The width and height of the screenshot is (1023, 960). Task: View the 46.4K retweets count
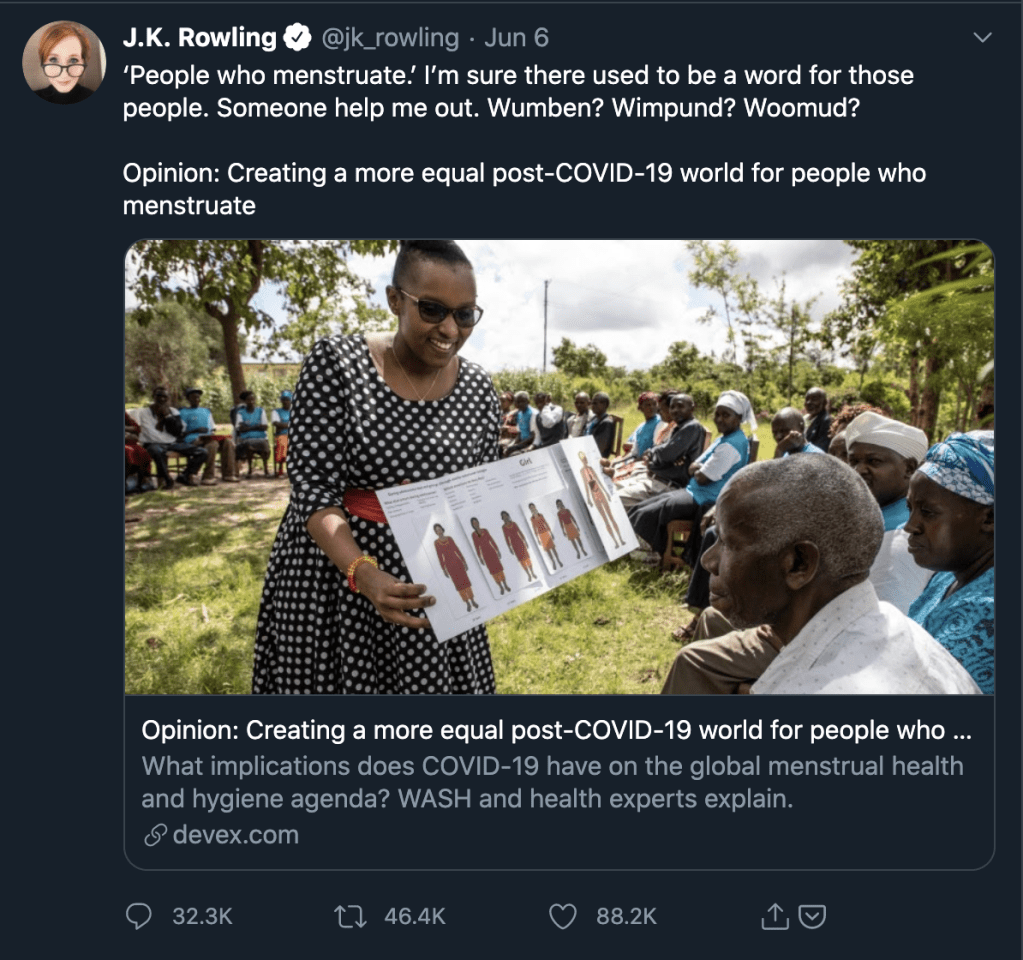pos(415,916)
